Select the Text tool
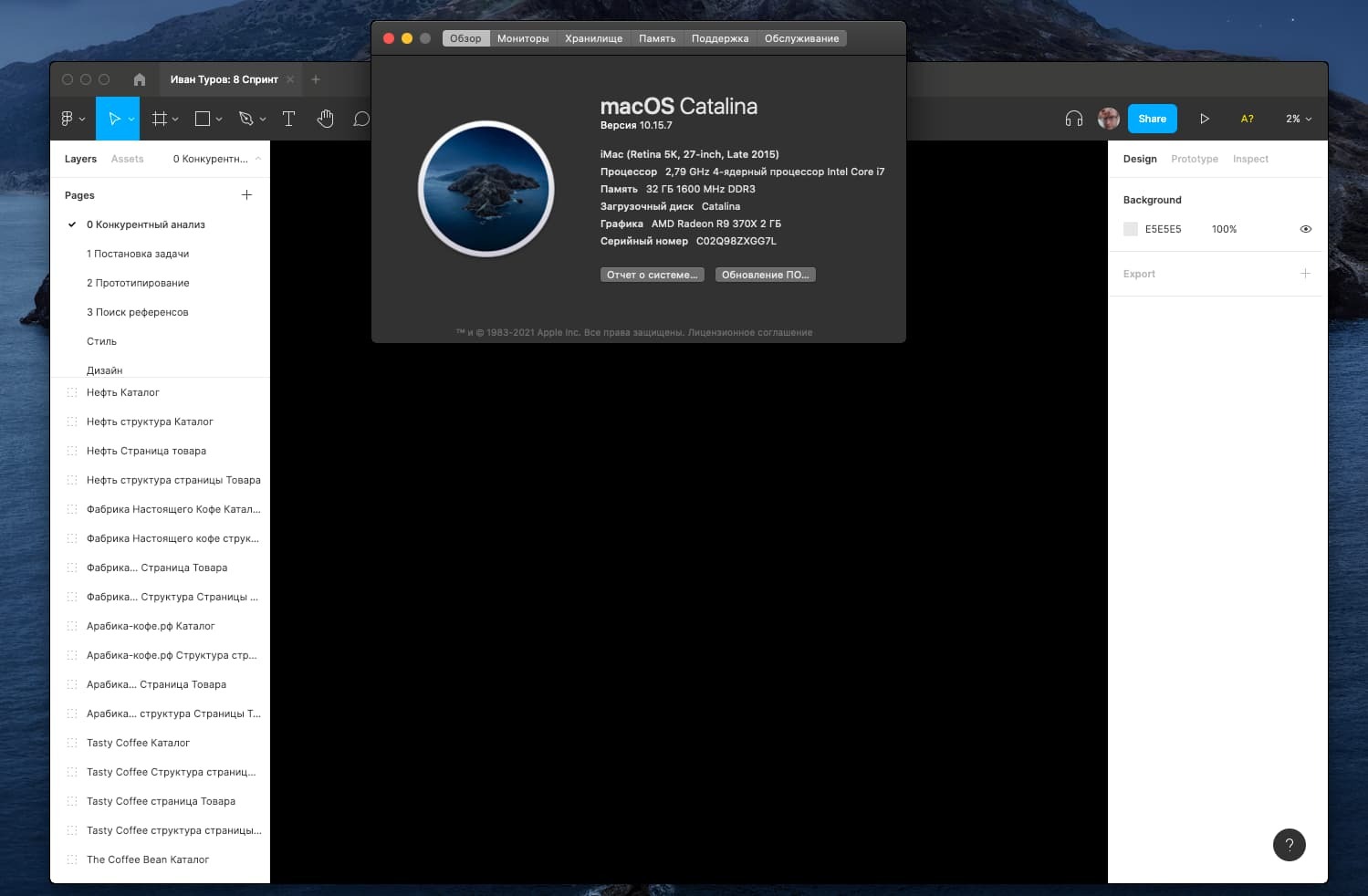 click(288, 119)
